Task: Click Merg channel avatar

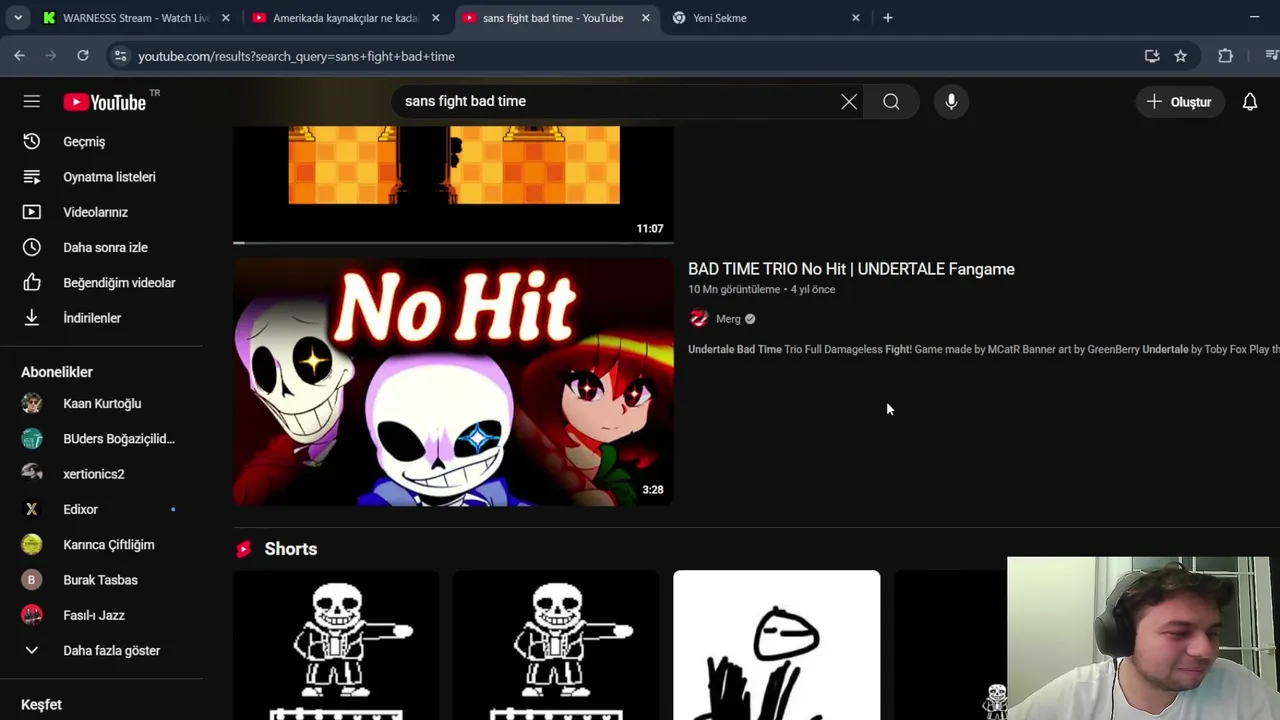Action: (699, 319)
